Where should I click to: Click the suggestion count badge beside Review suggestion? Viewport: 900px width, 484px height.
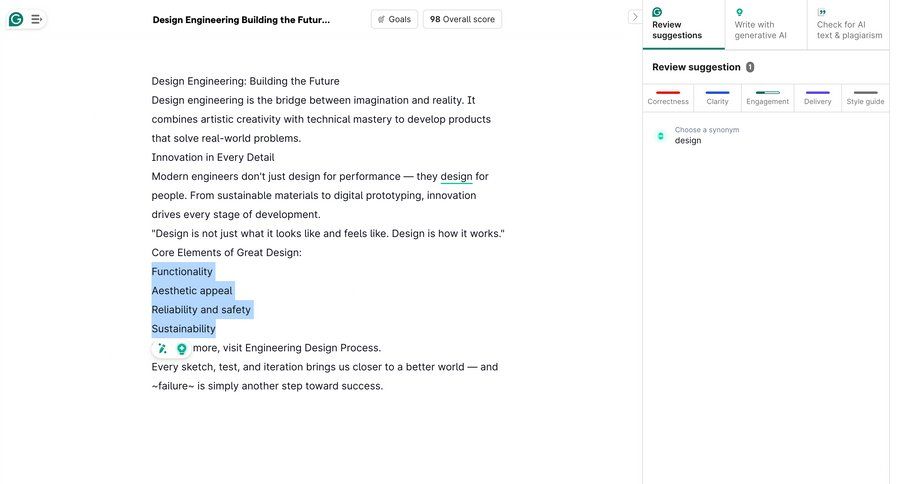pyautogui.click(x=750, y=67)
